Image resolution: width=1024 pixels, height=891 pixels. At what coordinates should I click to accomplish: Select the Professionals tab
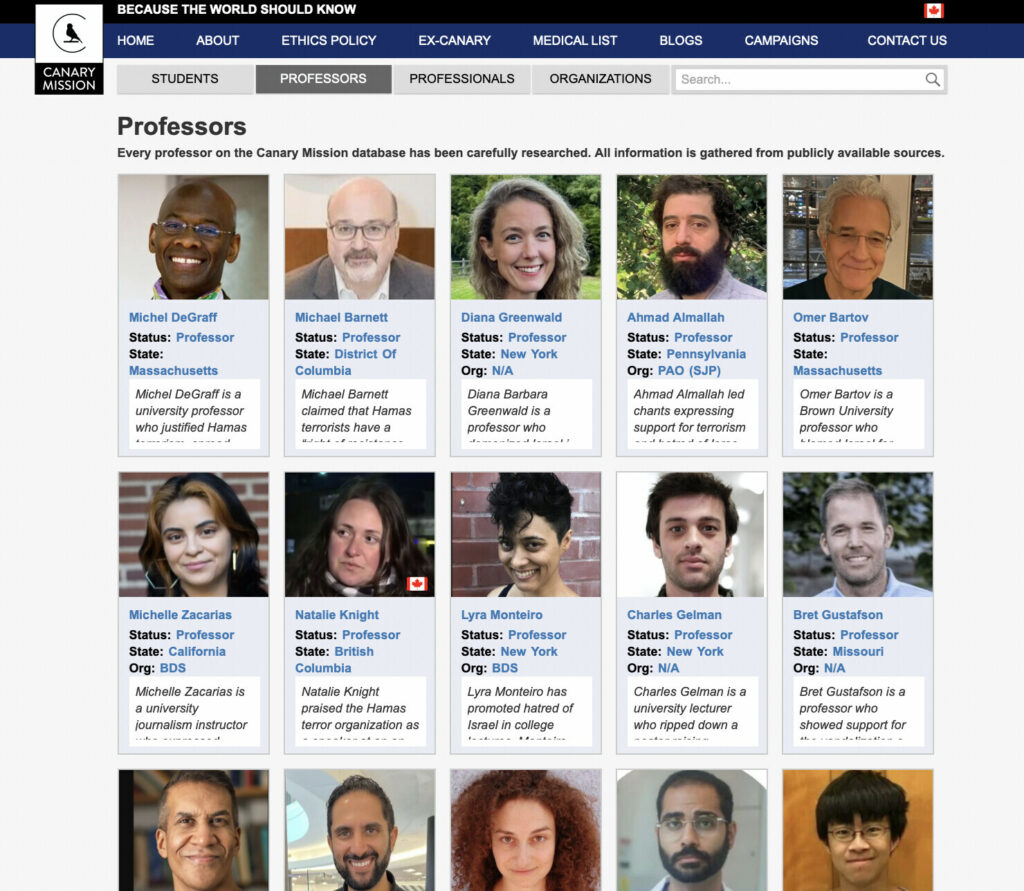pyautogui.click(x=462, y=79)
